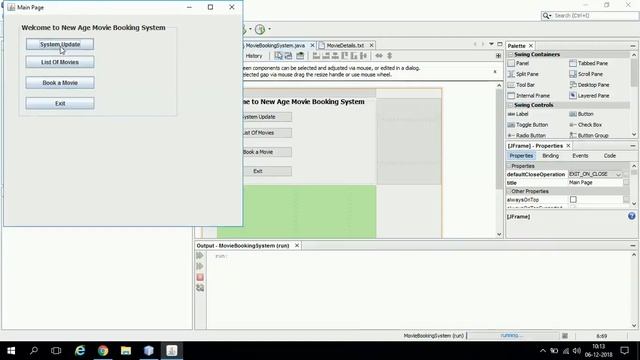Collapse the Other Properties group
The height and width of the screenshot is (360, 640).
pyautogui.click(x=509, y=191)
